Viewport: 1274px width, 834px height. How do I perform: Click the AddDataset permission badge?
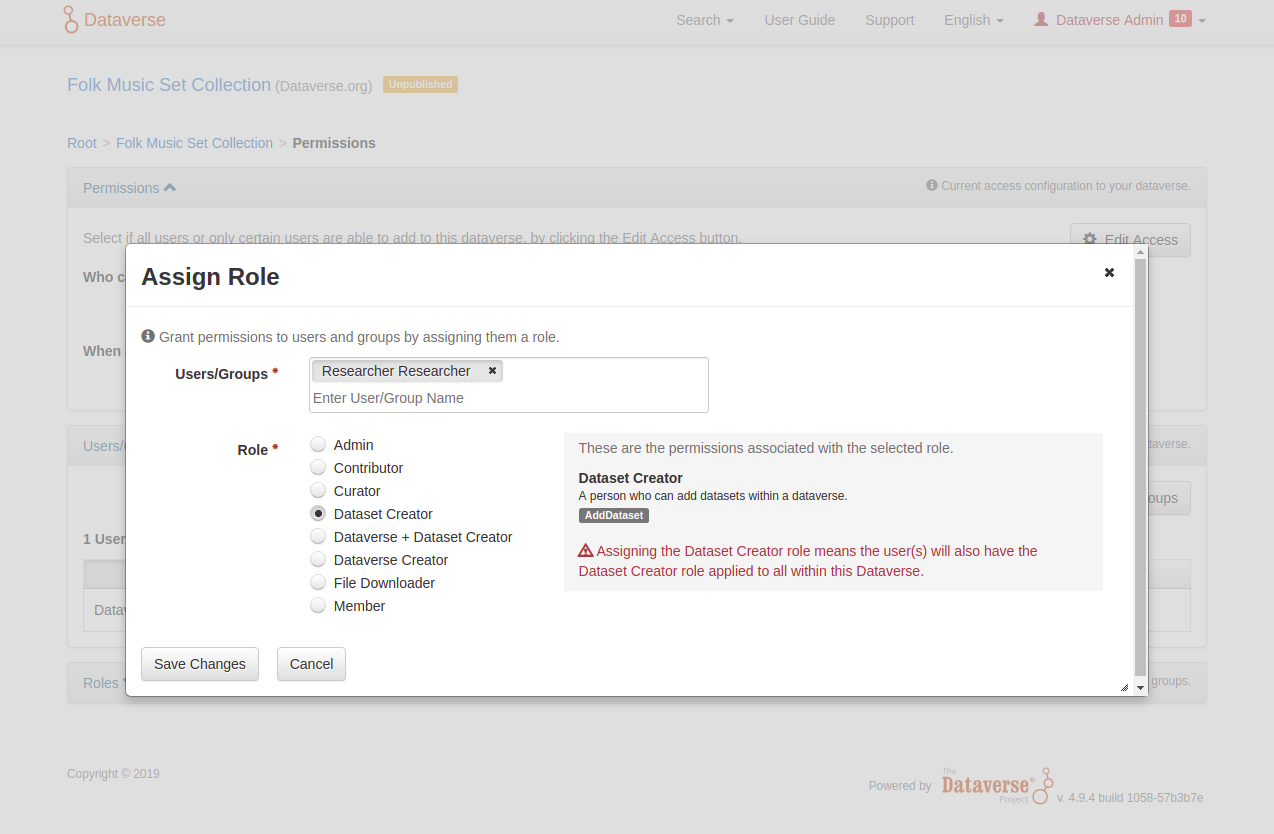614,516
